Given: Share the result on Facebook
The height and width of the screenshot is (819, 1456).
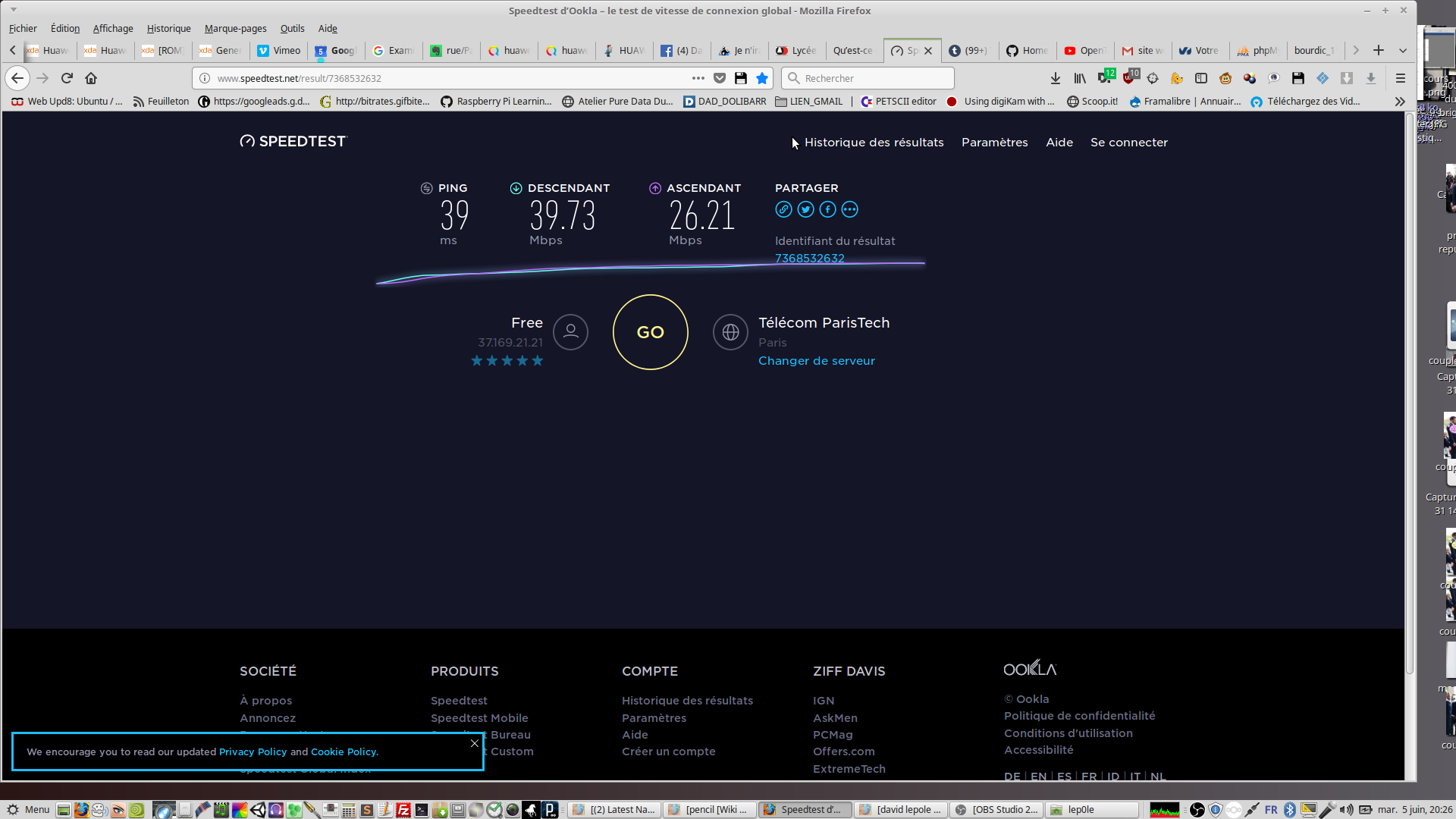Looking at the screenshot, I should pyautogui.click(x=827, y=209).
